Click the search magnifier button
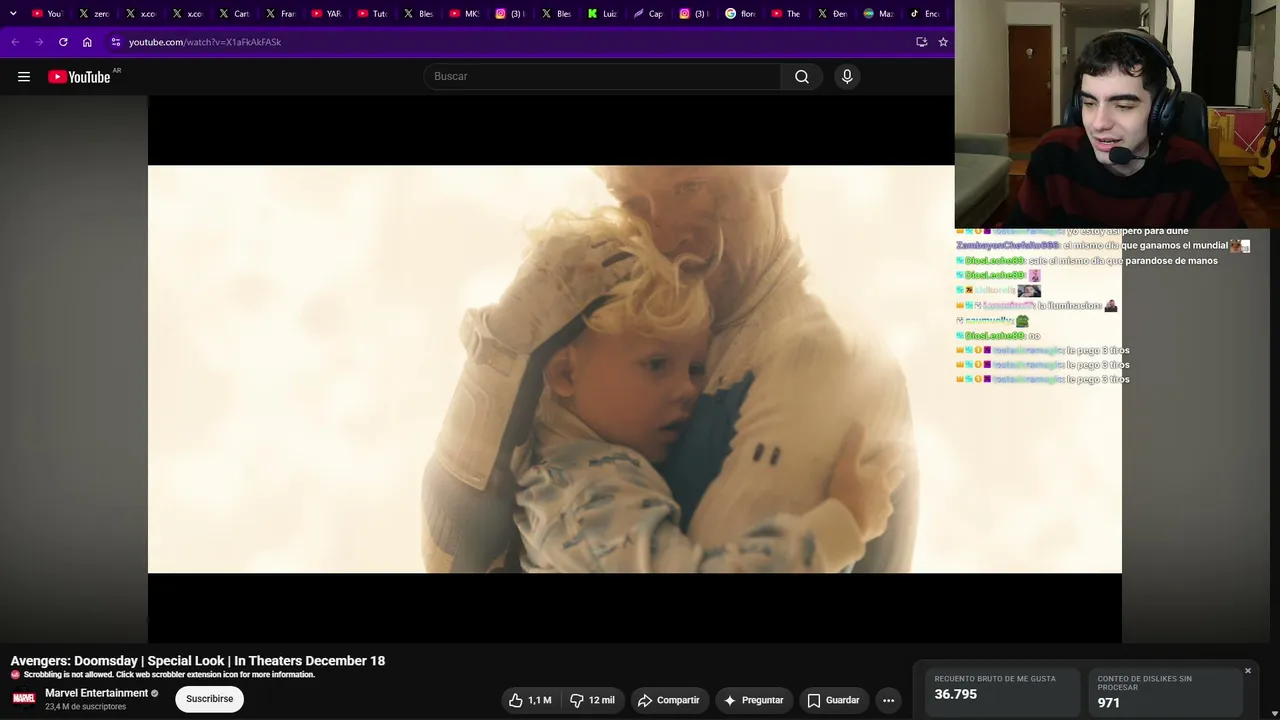The height and width of the screenshot is (720, 1280). tap(802, 77)
